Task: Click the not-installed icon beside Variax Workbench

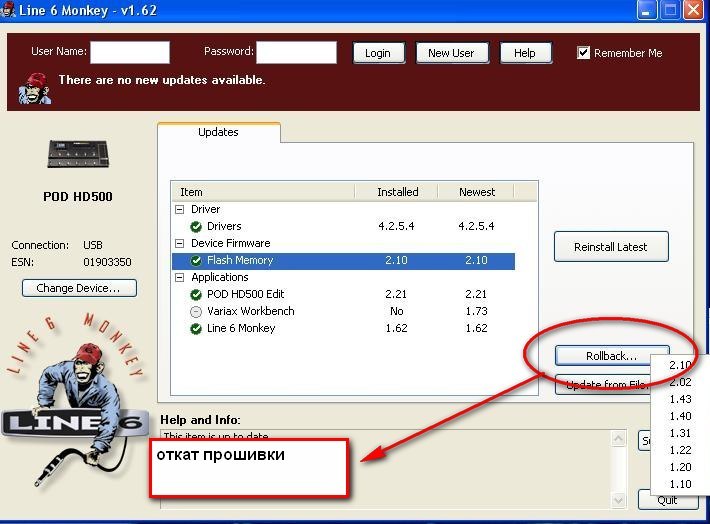Action: 196,312
